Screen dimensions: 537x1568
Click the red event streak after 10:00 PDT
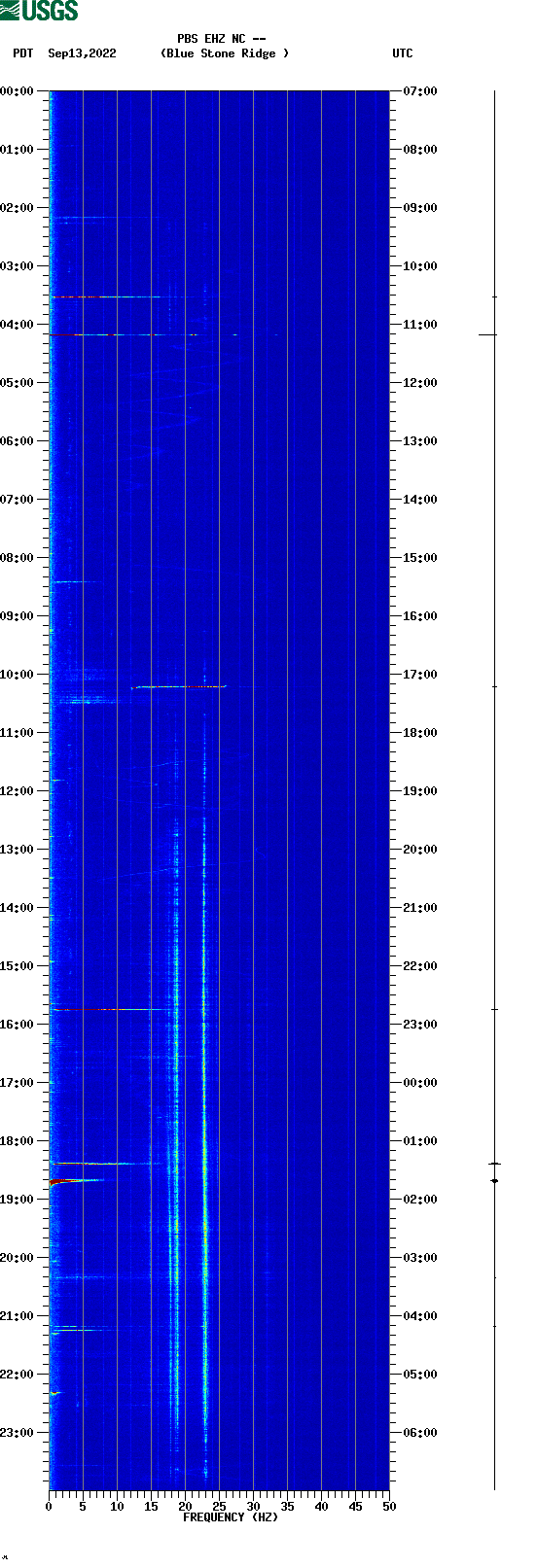click(x=180, y=686)
